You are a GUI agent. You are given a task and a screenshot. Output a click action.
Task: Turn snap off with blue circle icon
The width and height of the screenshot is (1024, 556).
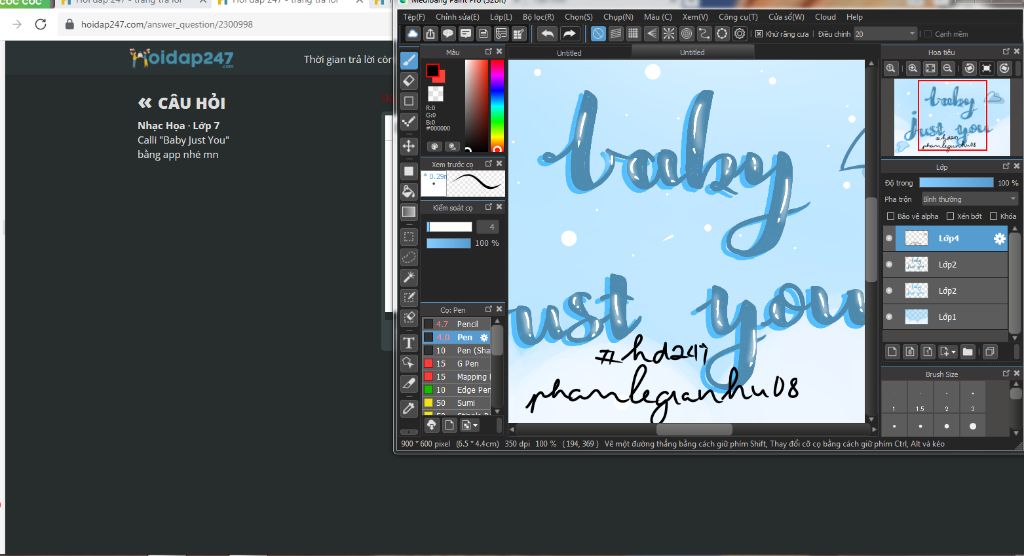pos(598,33)
